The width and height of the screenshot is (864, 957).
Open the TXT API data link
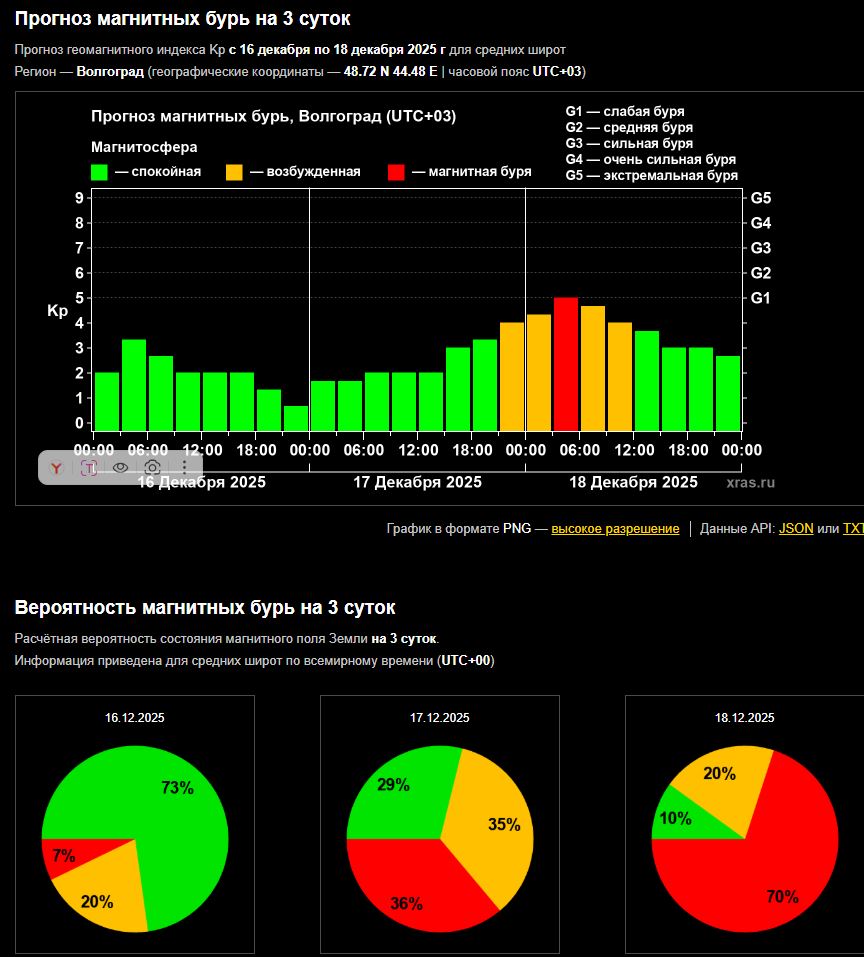coord(853,529)
